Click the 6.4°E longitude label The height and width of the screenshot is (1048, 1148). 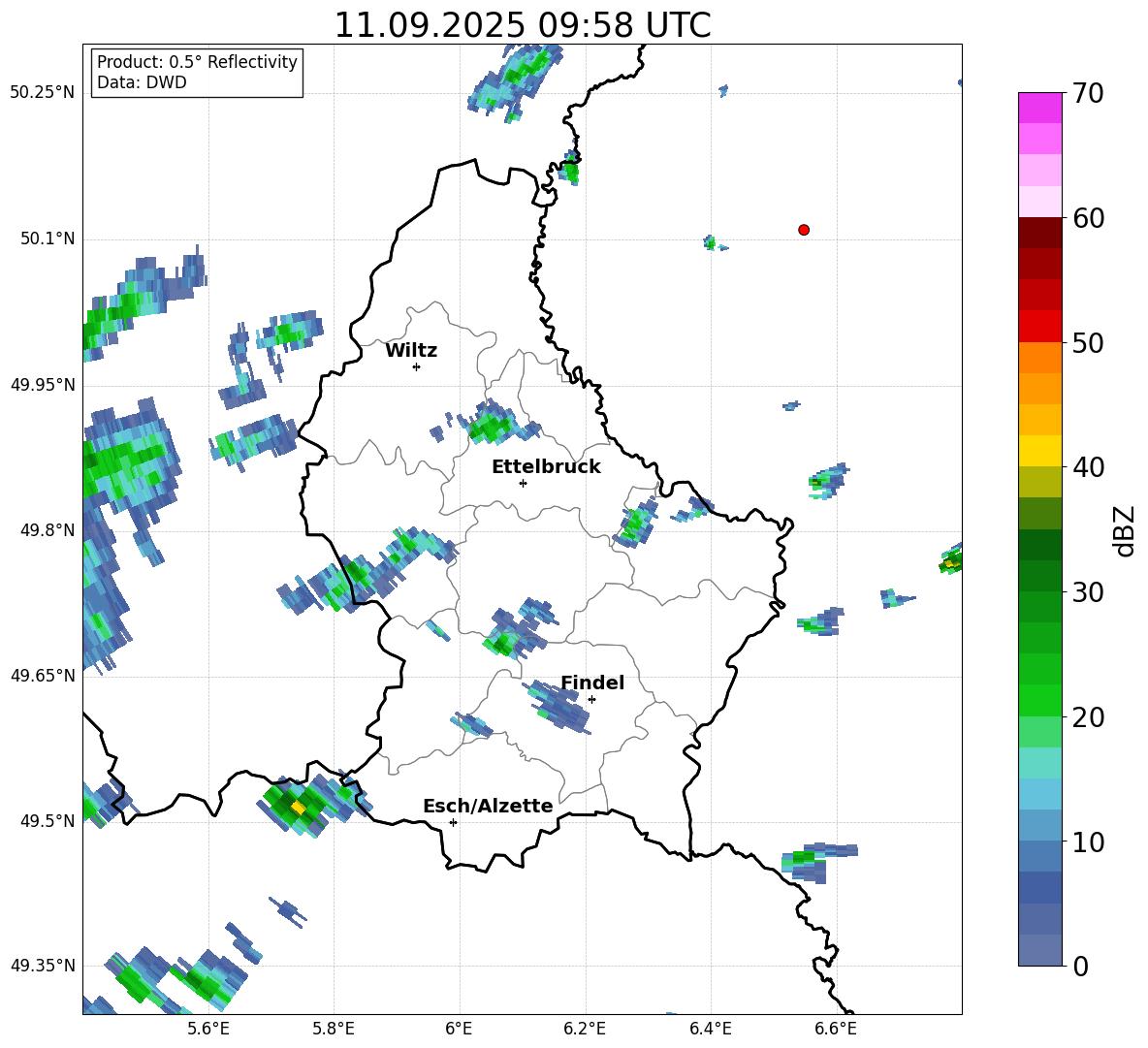pos(710,1029)
